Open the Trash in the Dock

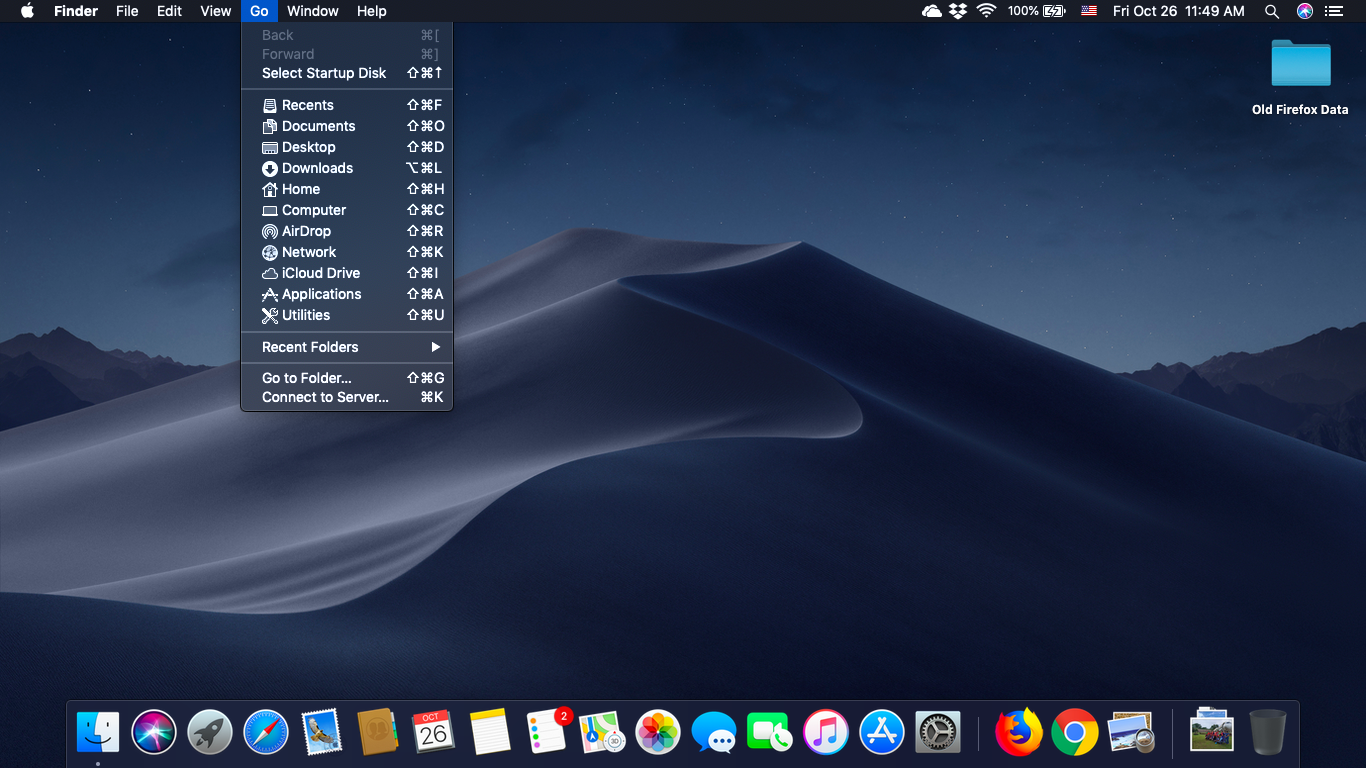(1267, 733)
